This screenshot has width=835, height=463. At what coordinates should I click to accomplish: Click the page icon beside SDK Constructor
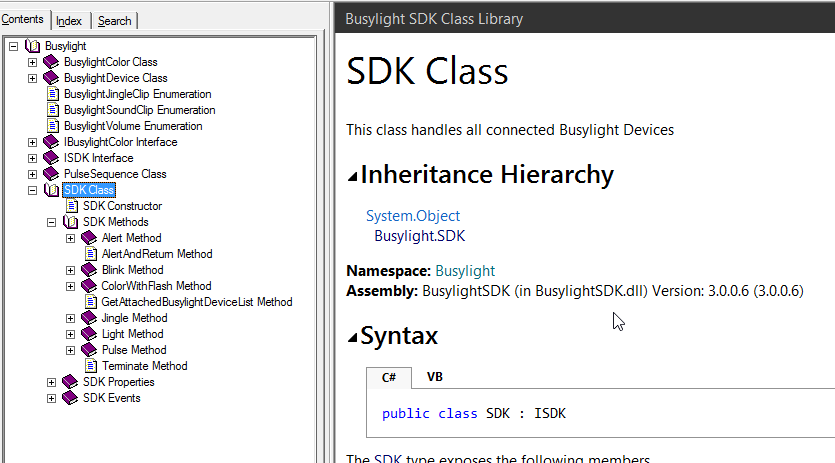72,206
